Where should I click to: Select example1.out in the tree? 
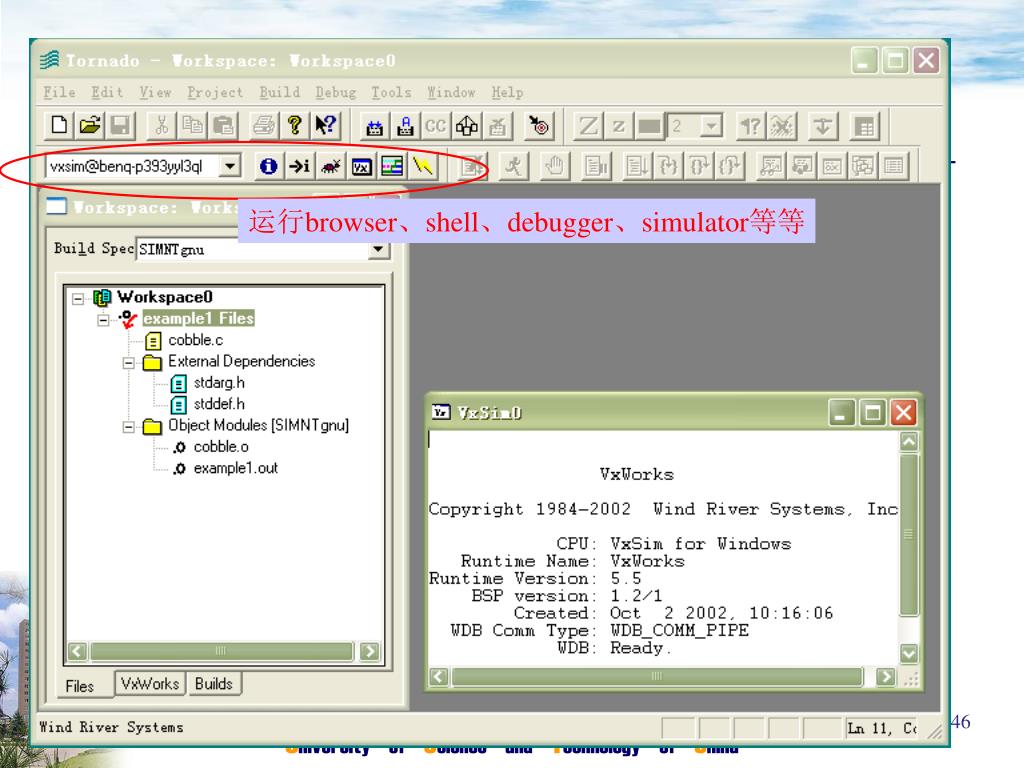point(236,468)
